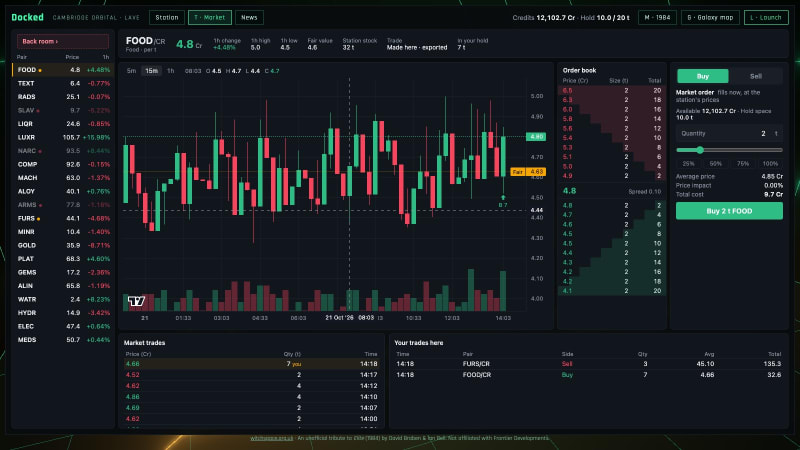The height and width of the screenshot is (450, 800).
Task: Click the 4.66 'you' market trade row
Action: click(x=252, y=364)
